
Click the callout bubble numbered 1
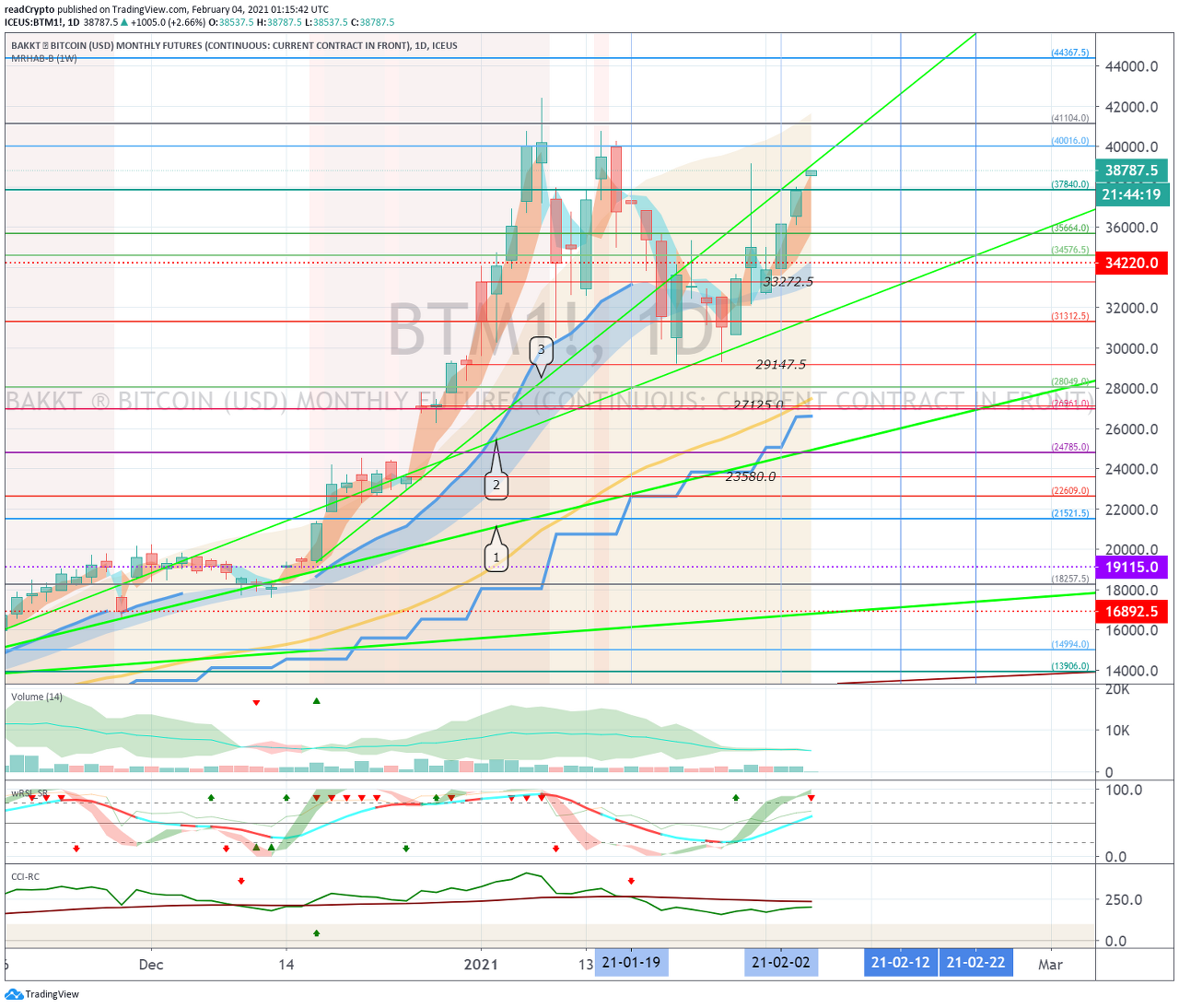click(x=496, y=557)
